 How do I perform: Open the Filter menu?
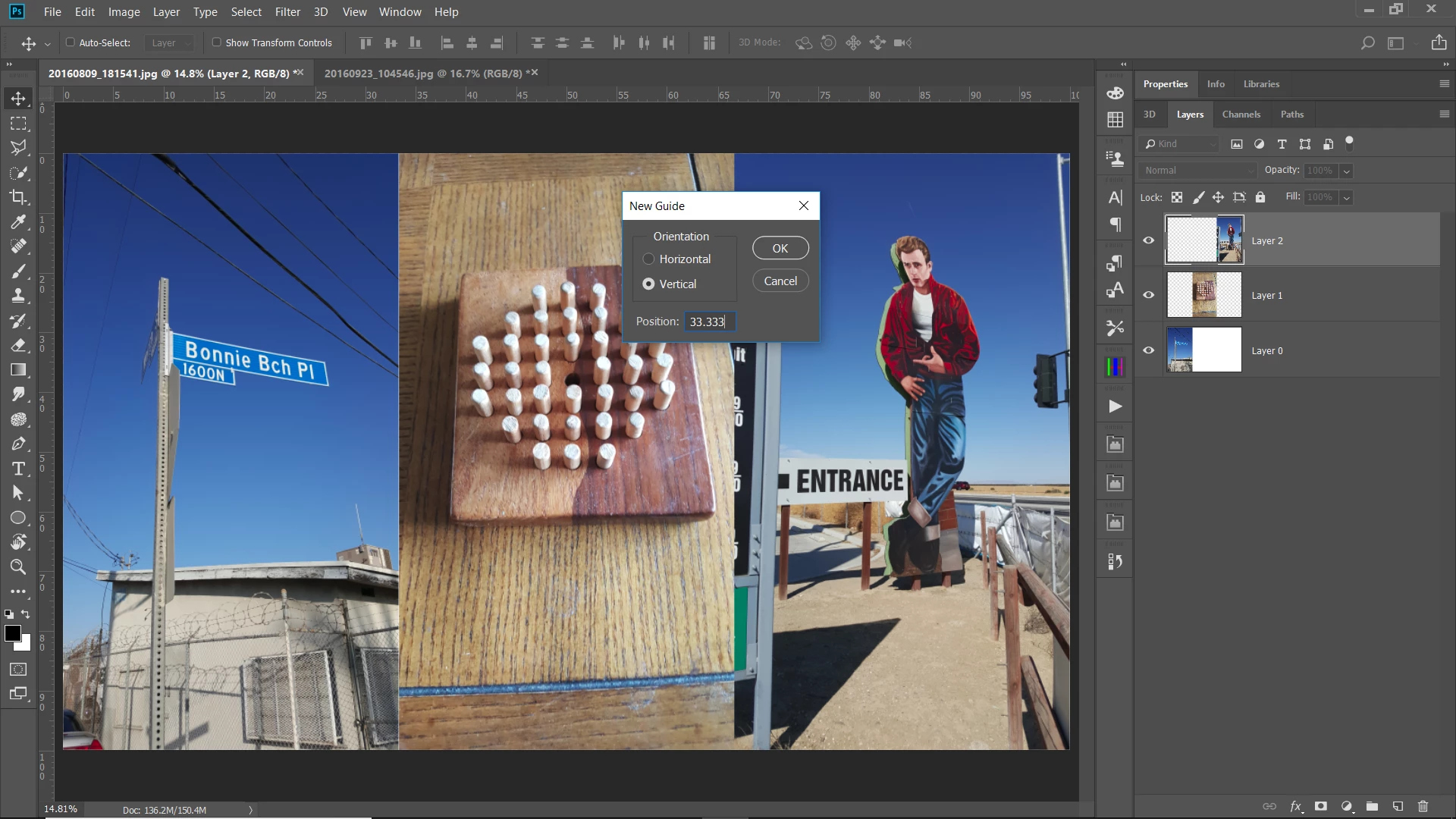click(287, 12)
